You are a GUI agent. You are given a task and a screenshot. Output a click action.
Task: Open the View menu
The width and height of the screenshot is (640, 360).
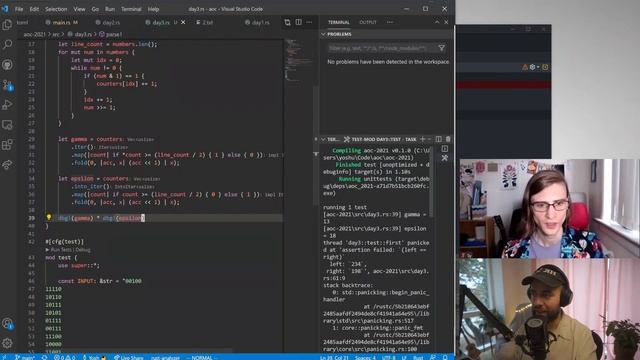click(79, 9)
